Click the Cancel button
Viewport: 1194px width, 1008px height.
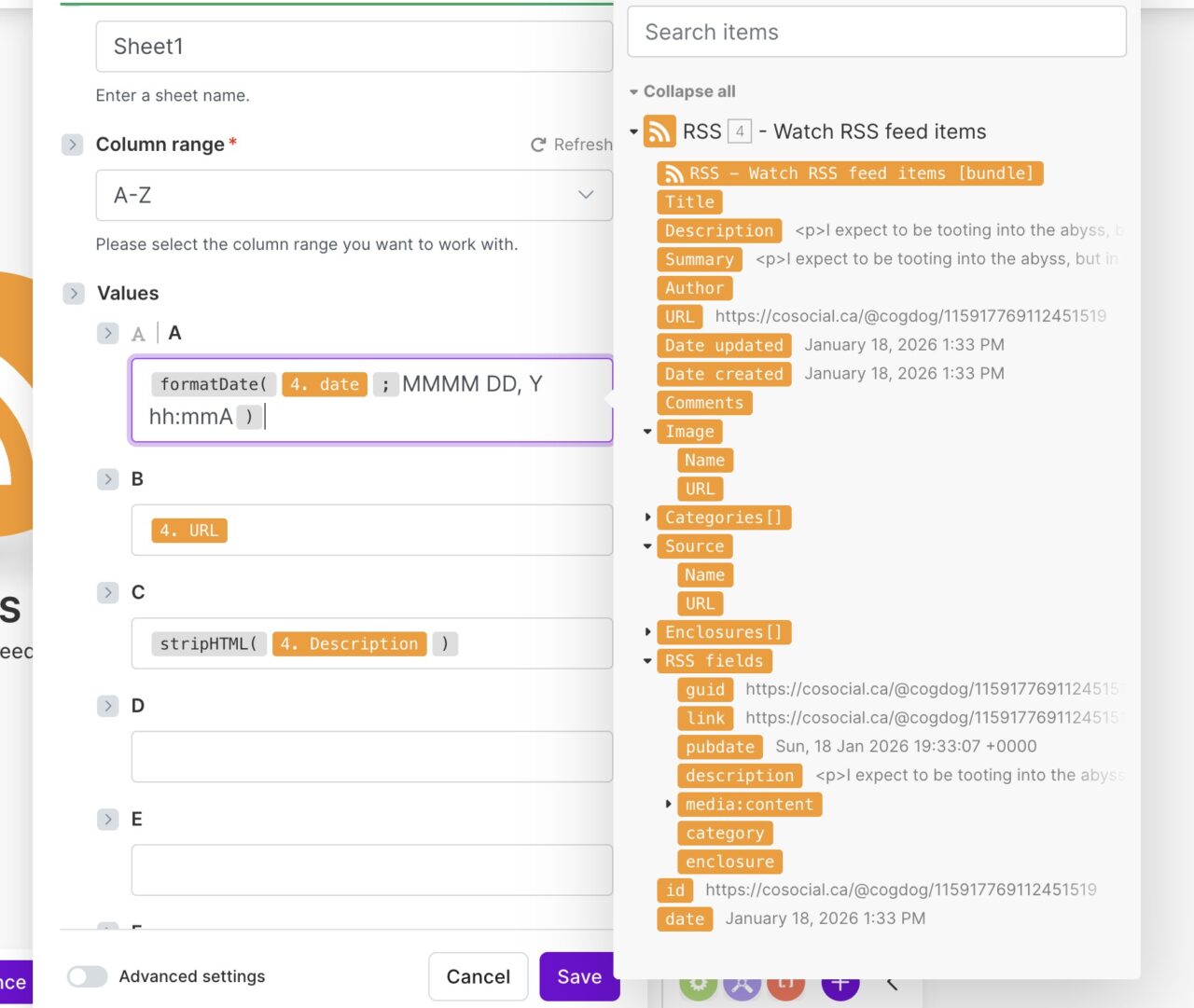coord(478,976)
